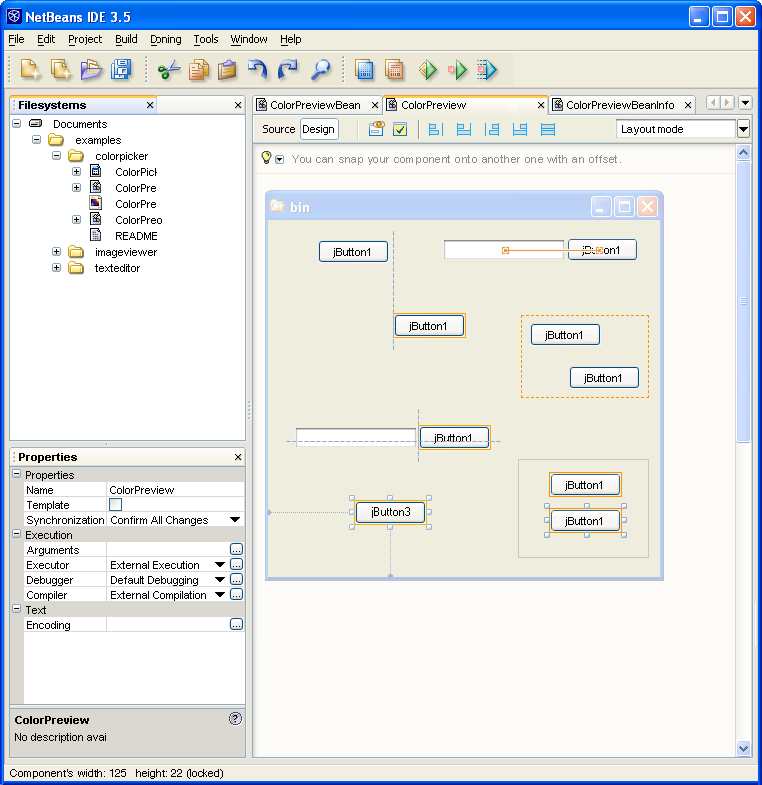Image resolution: width=762 pixels, height=785 pixels.
Task: Click the editor vertical scrollbar thumb
Action: (x=743, y=301)
